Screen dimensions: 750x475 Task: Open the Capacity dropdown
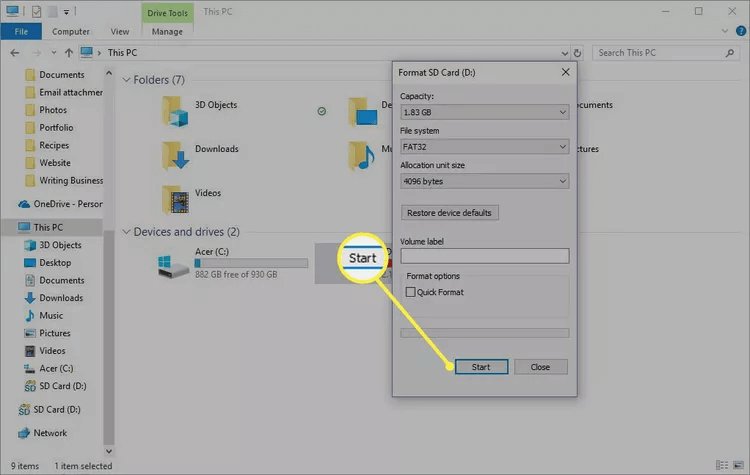[484, 112]
